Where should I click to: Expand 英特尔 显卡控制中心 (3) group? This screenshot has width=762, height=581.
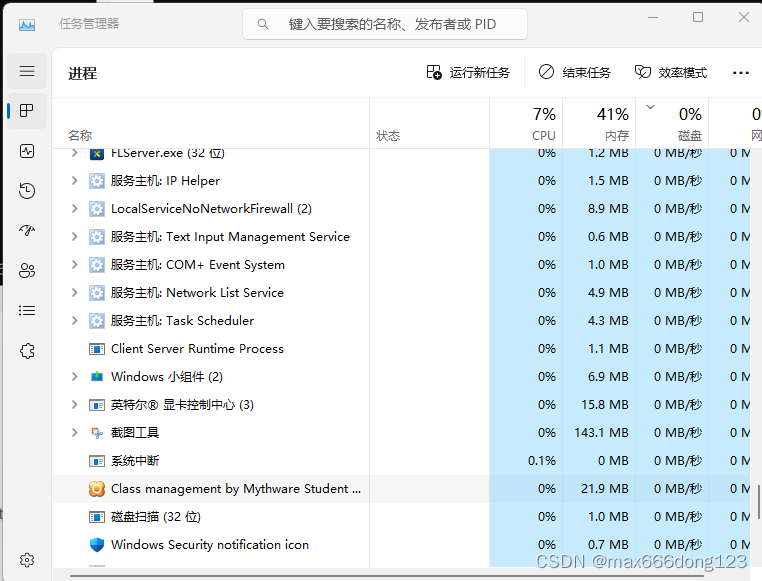pyautogui.click(x=74, y=404)
